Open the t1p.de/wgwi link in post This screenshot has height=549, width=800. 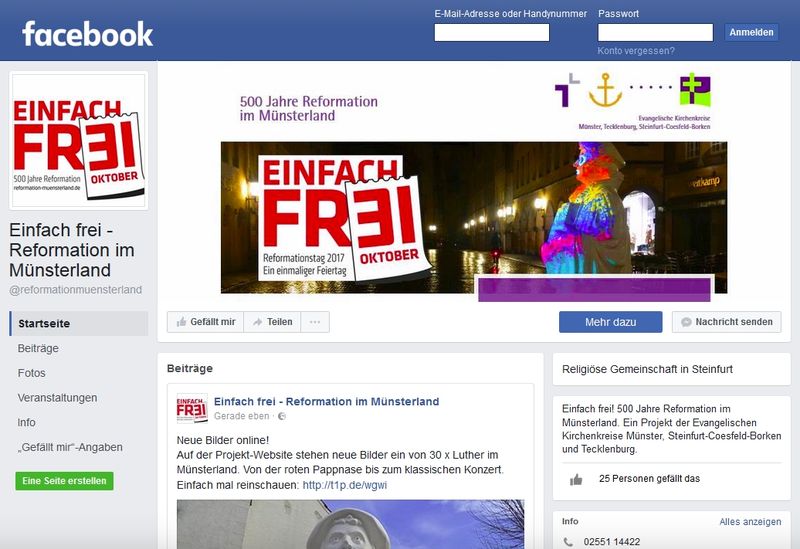(x=345, y=485)
